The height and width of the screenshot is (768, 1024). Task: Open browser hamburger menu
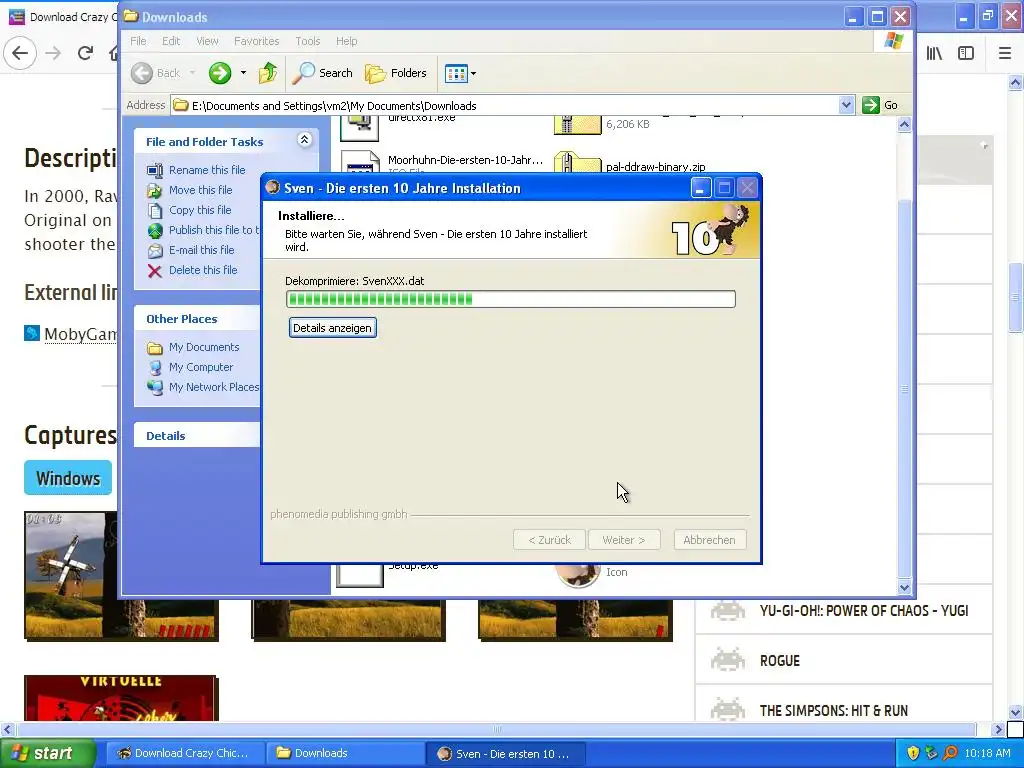1005,54
